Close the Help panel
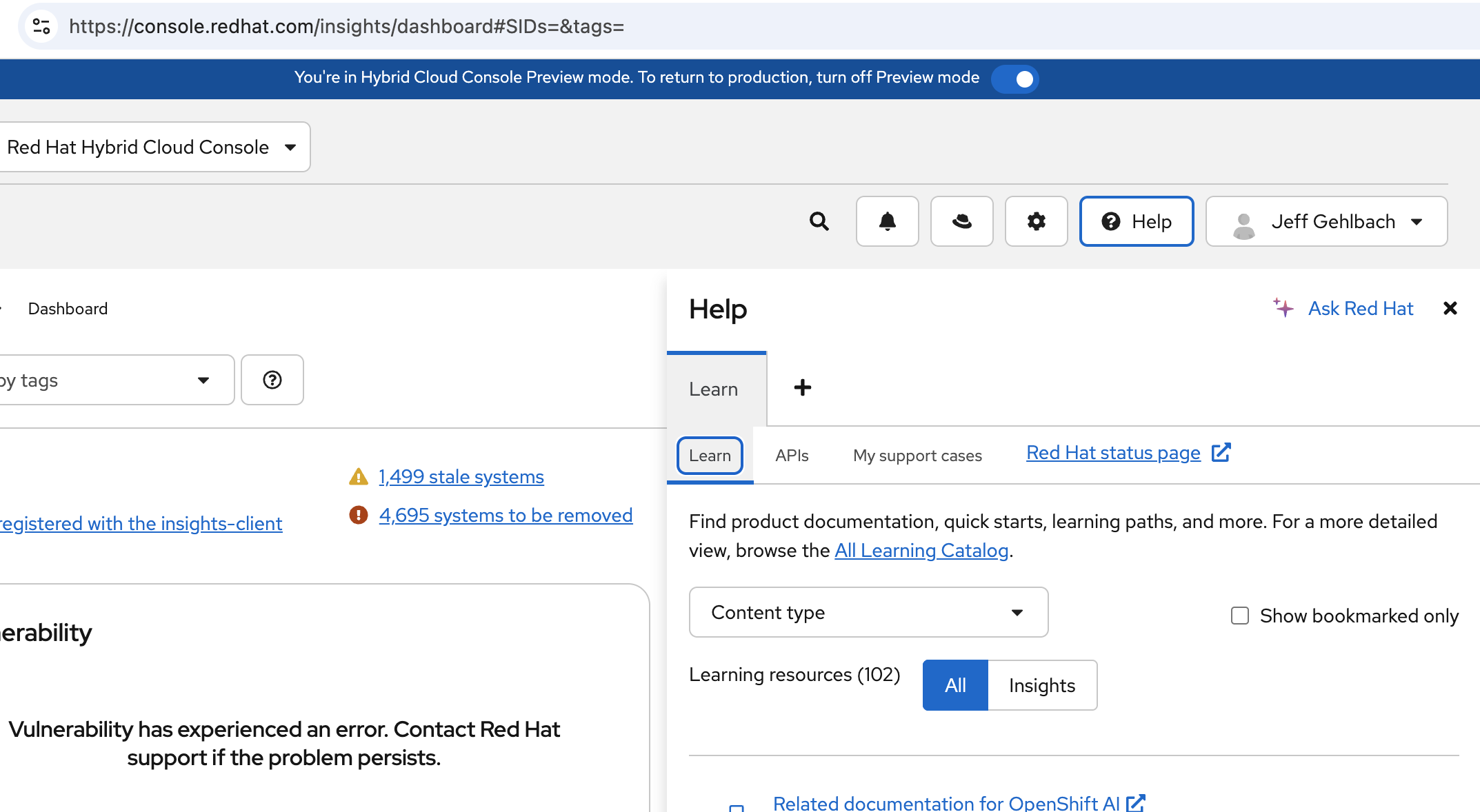Image resolution: width=1480 pixels, height=812 pixels. tap(1450, 308)
